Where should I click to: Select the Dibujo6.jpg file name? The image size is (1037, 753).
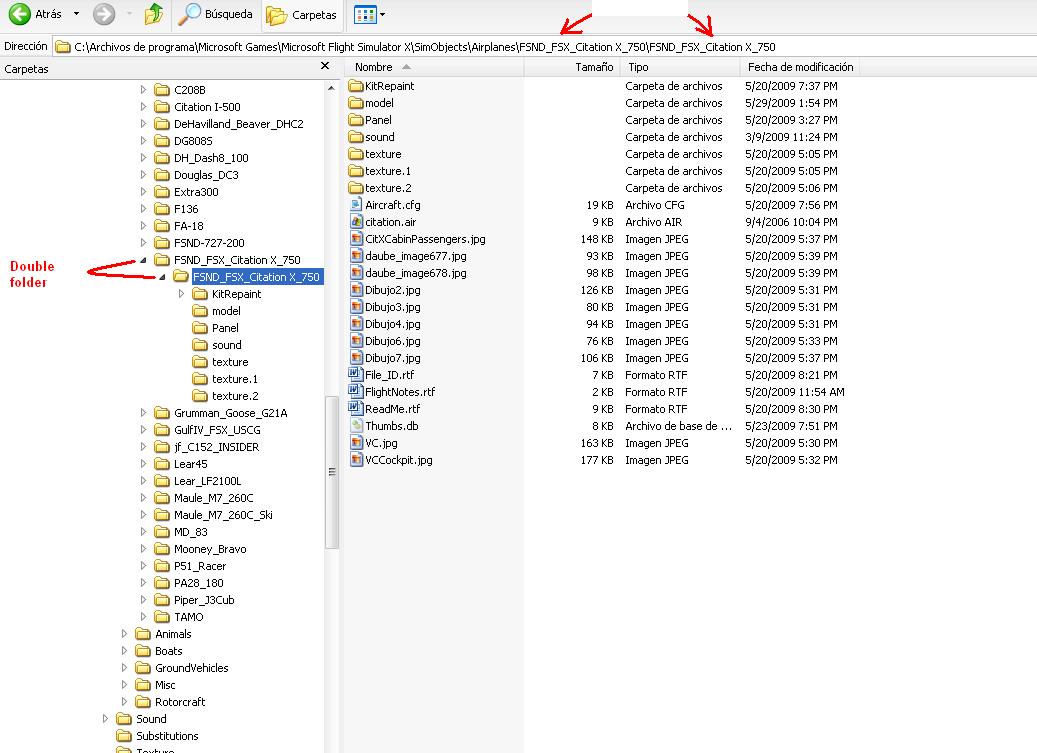pyautogui.click(x=393, y=341)
